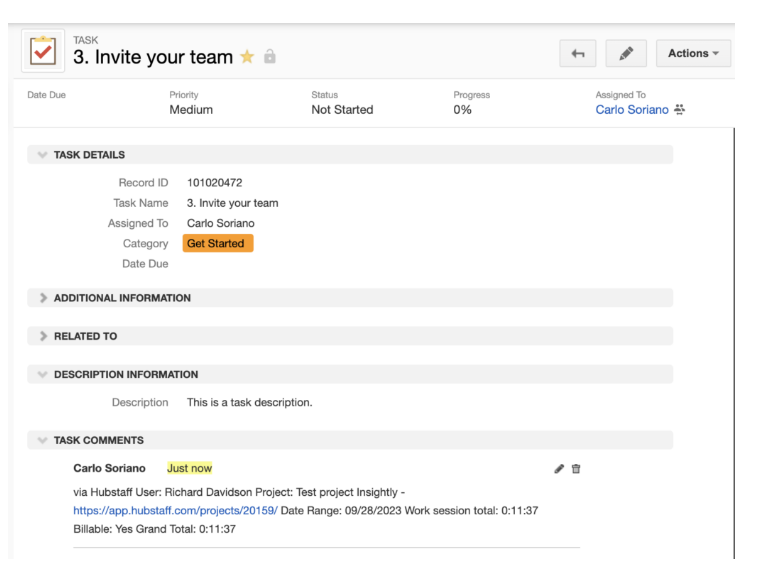The height and width of the screenshot is (565, 759).
Task: Open the Hubstaff project URL link
Action: click(175, 510)
